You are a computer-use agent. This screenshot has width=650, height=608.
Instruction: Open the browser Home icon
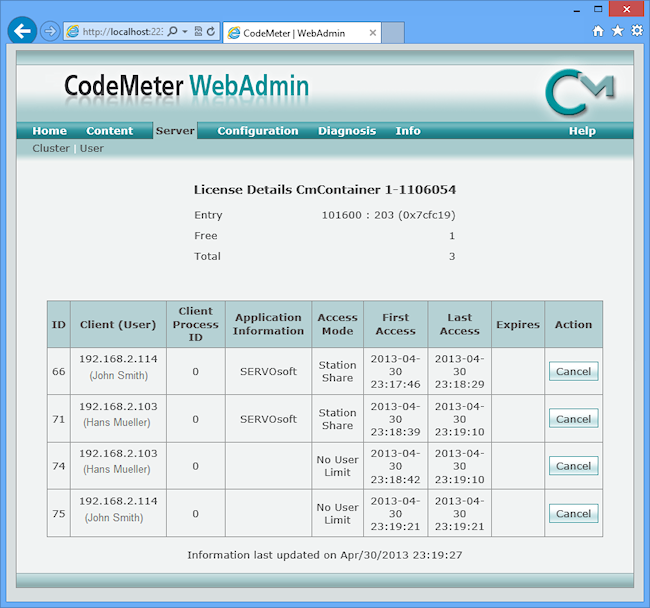(x=598, y=31)
